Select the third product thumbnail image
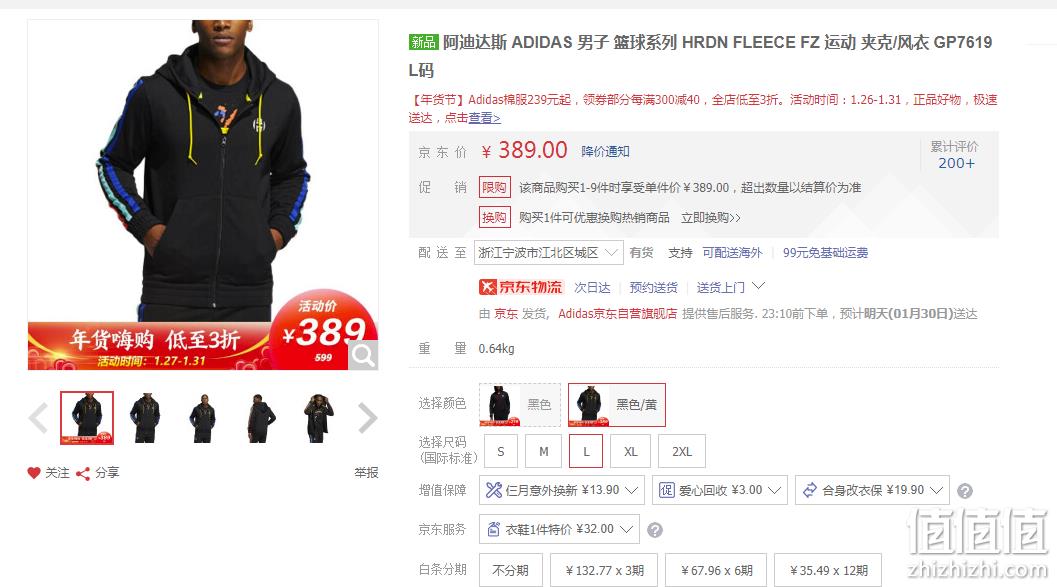The height and width of the screenshot is (587, 1057). 203,418
